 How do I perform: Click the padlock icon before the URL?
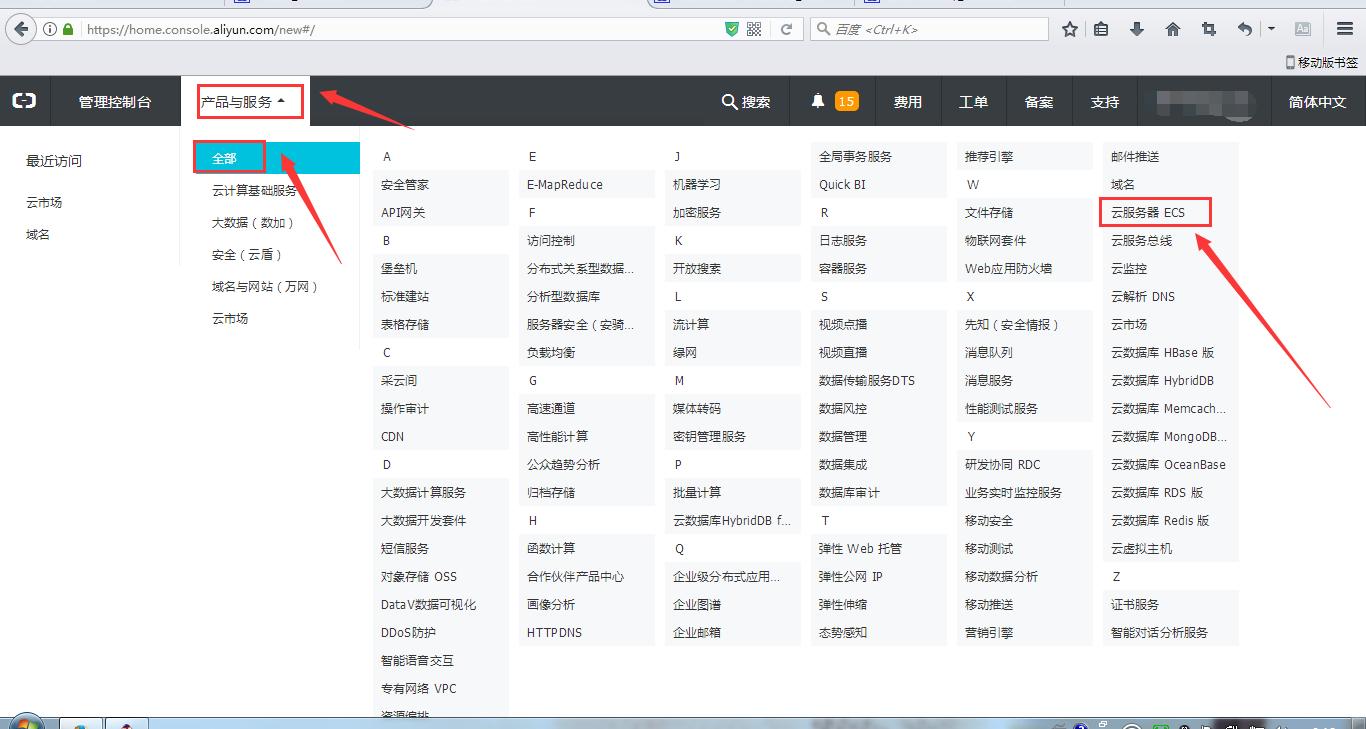point(66,29)
